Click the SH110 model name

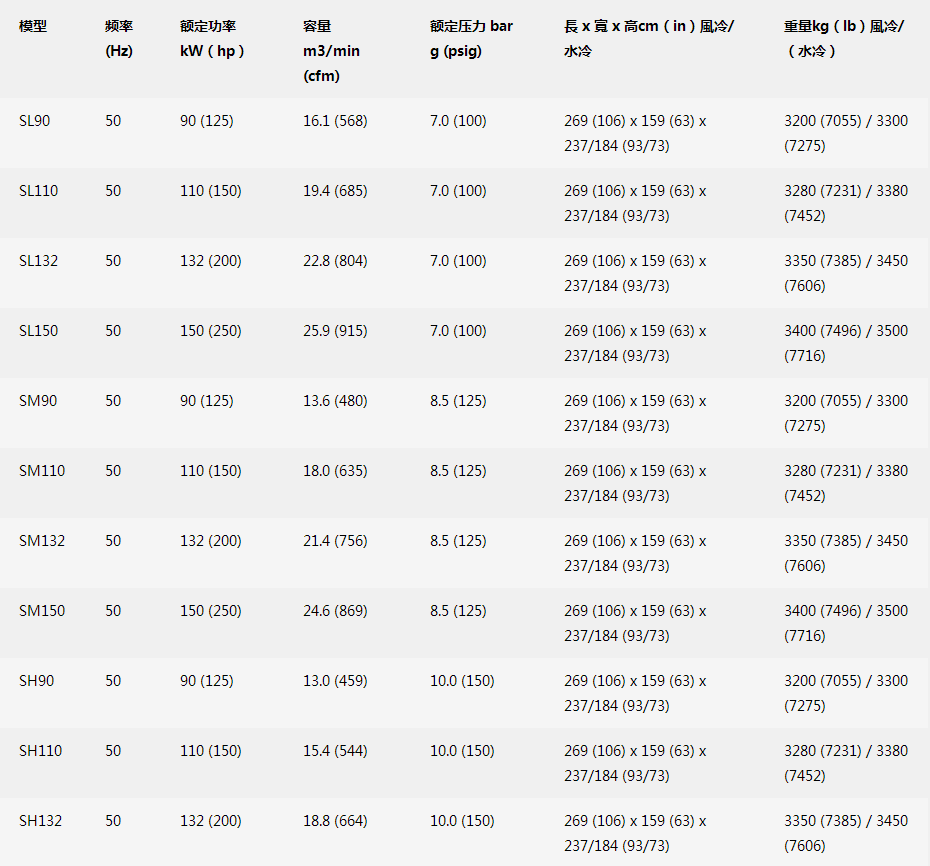coord(41,751)
